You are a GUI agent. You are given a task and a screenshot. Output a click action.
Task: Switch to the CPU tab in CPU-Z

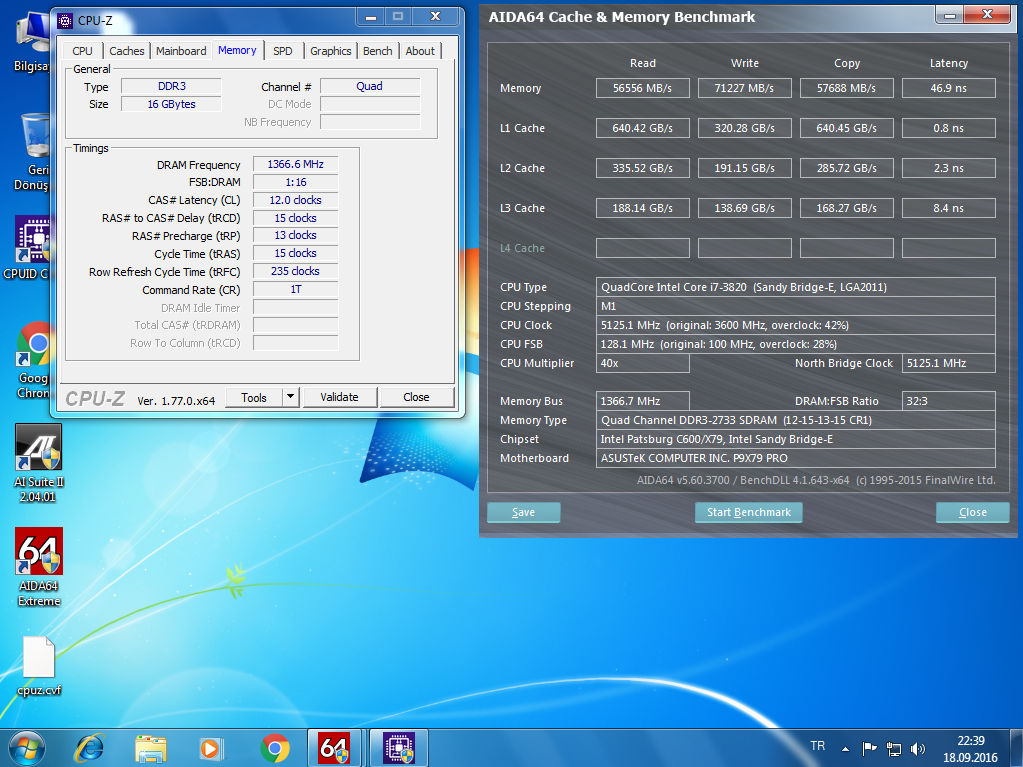point(82,51)
